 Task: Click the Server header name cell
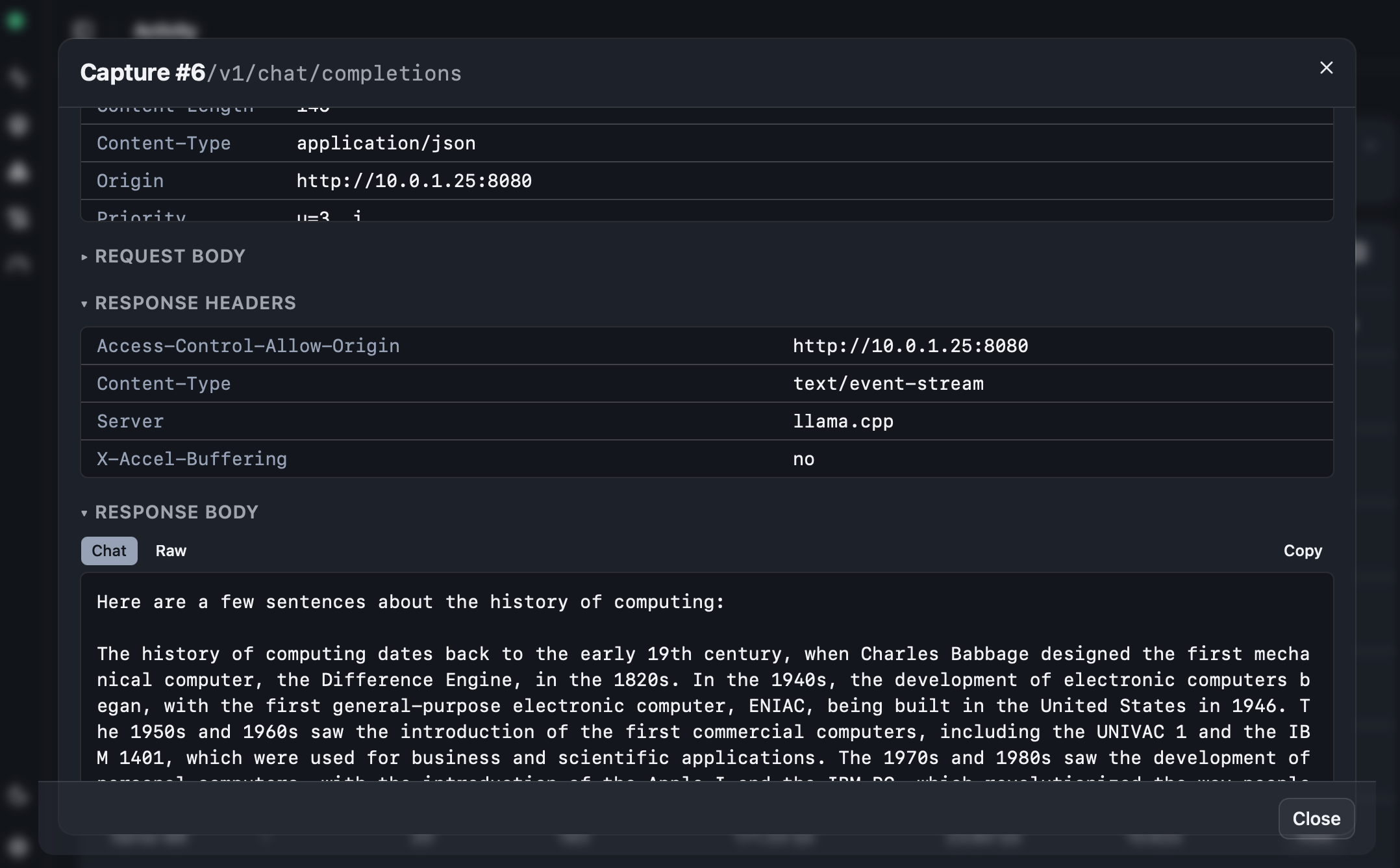point(130,421)
